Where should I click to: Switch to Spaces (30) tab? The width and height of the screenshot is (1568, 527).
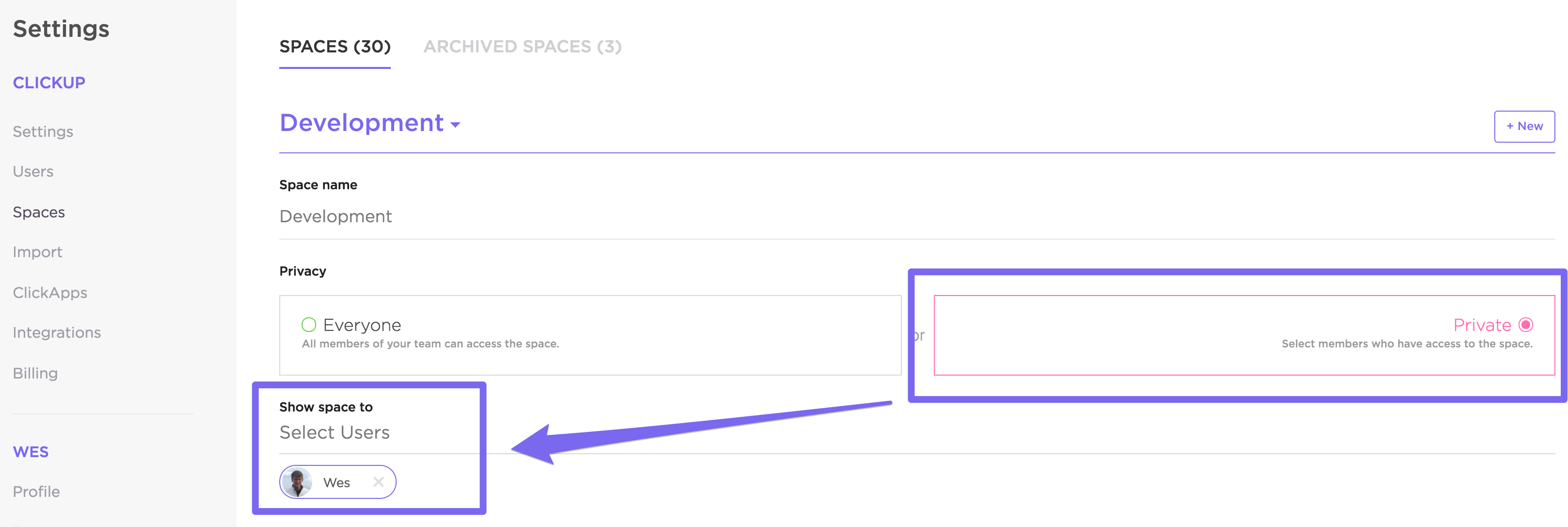335,47
